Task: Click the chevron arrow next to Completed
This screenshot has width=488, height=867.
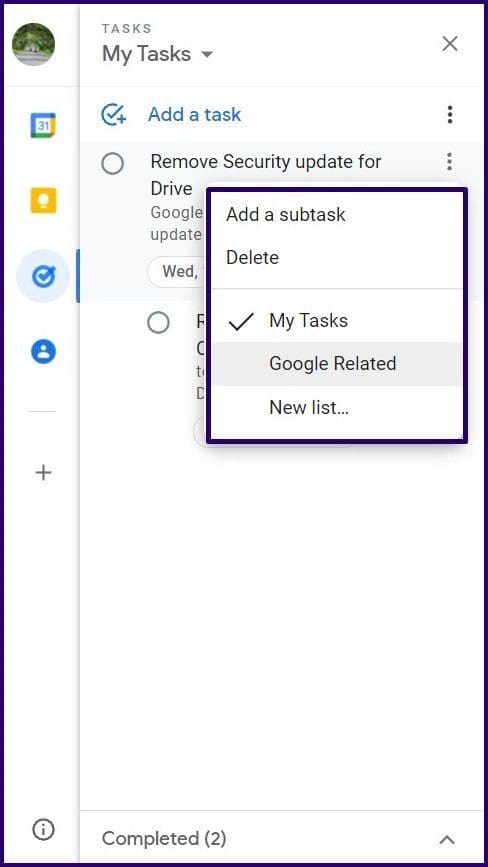Action: 447,840
